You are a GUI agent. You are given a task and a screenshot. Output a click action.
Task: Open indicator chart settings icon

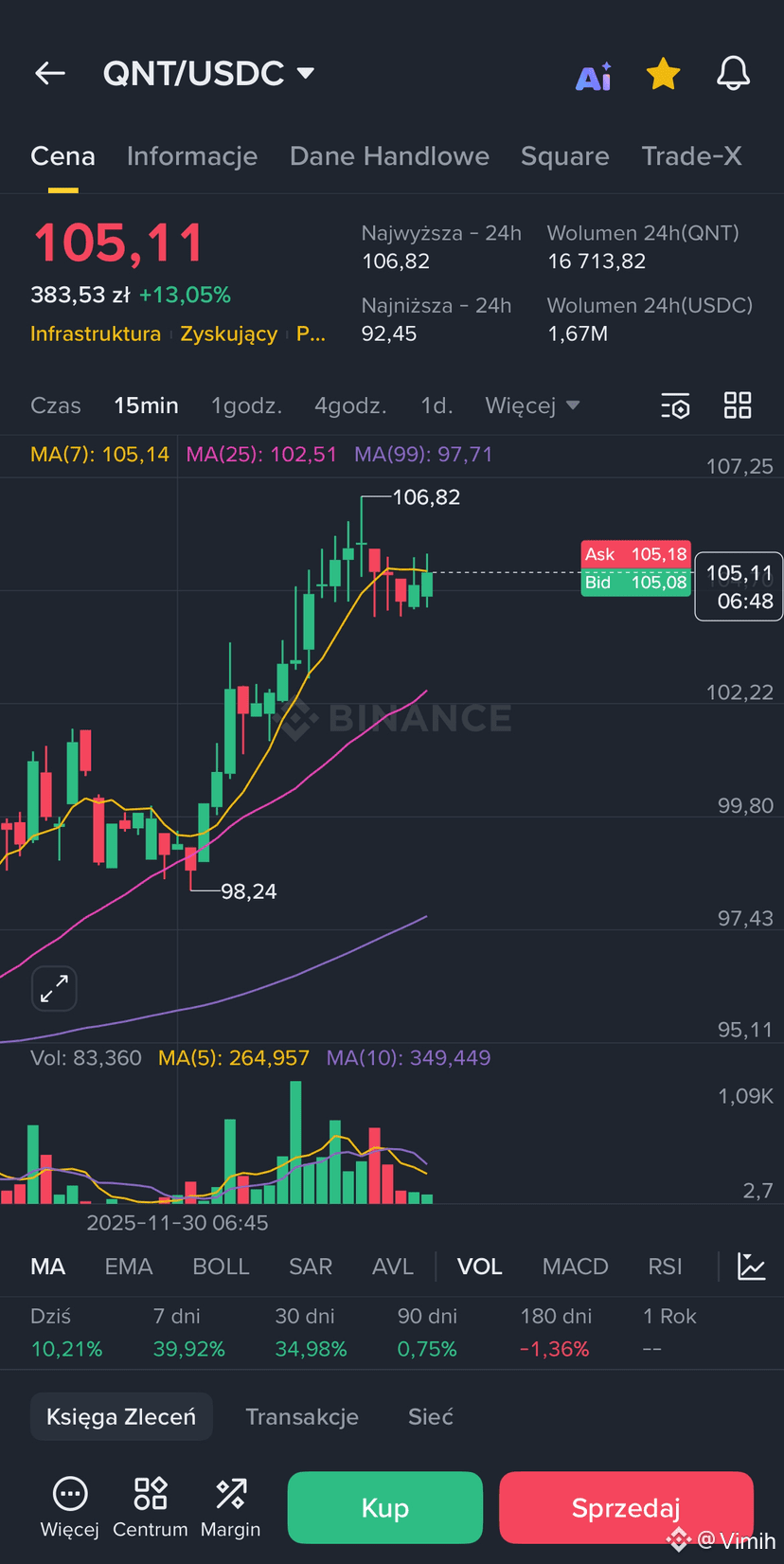pyautogui.click(x=752, y=1267)
